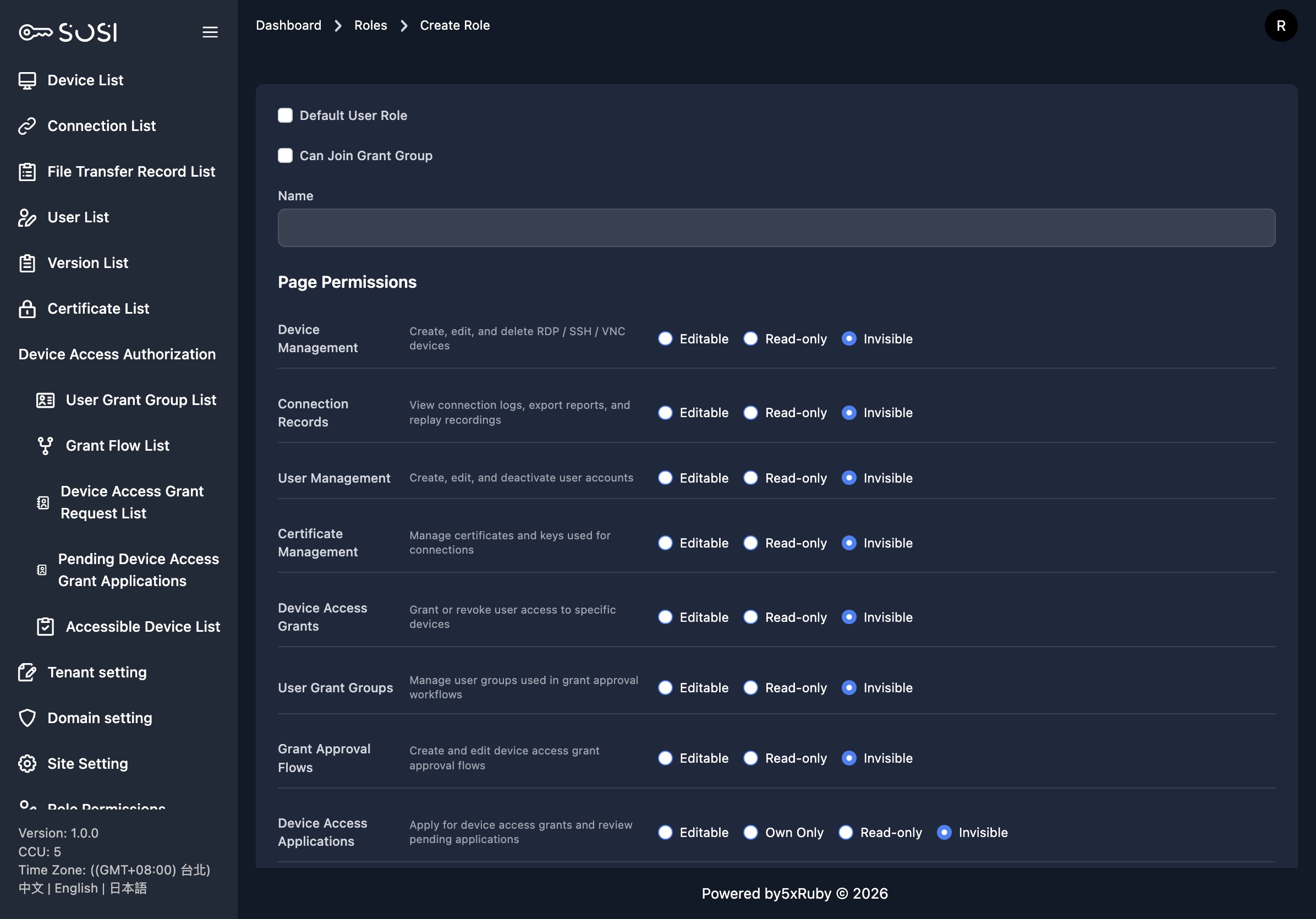Go back to Roles breadcrumb
This screenshot has width=1316, height=919.
pyautogui.click(x=370, y=25)
